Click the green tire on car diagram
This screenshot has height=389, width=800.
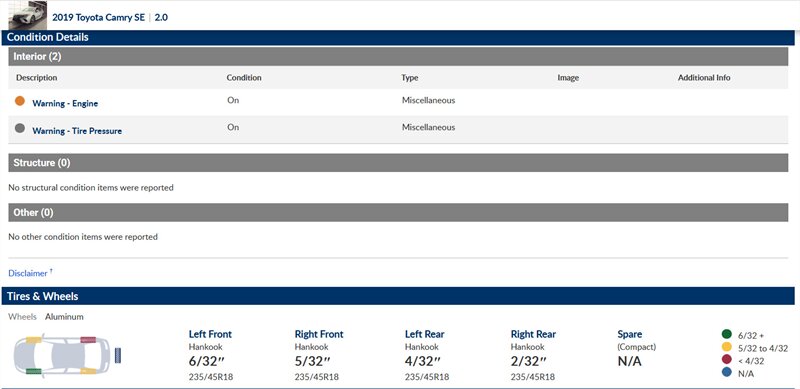(x=34, y=371)
